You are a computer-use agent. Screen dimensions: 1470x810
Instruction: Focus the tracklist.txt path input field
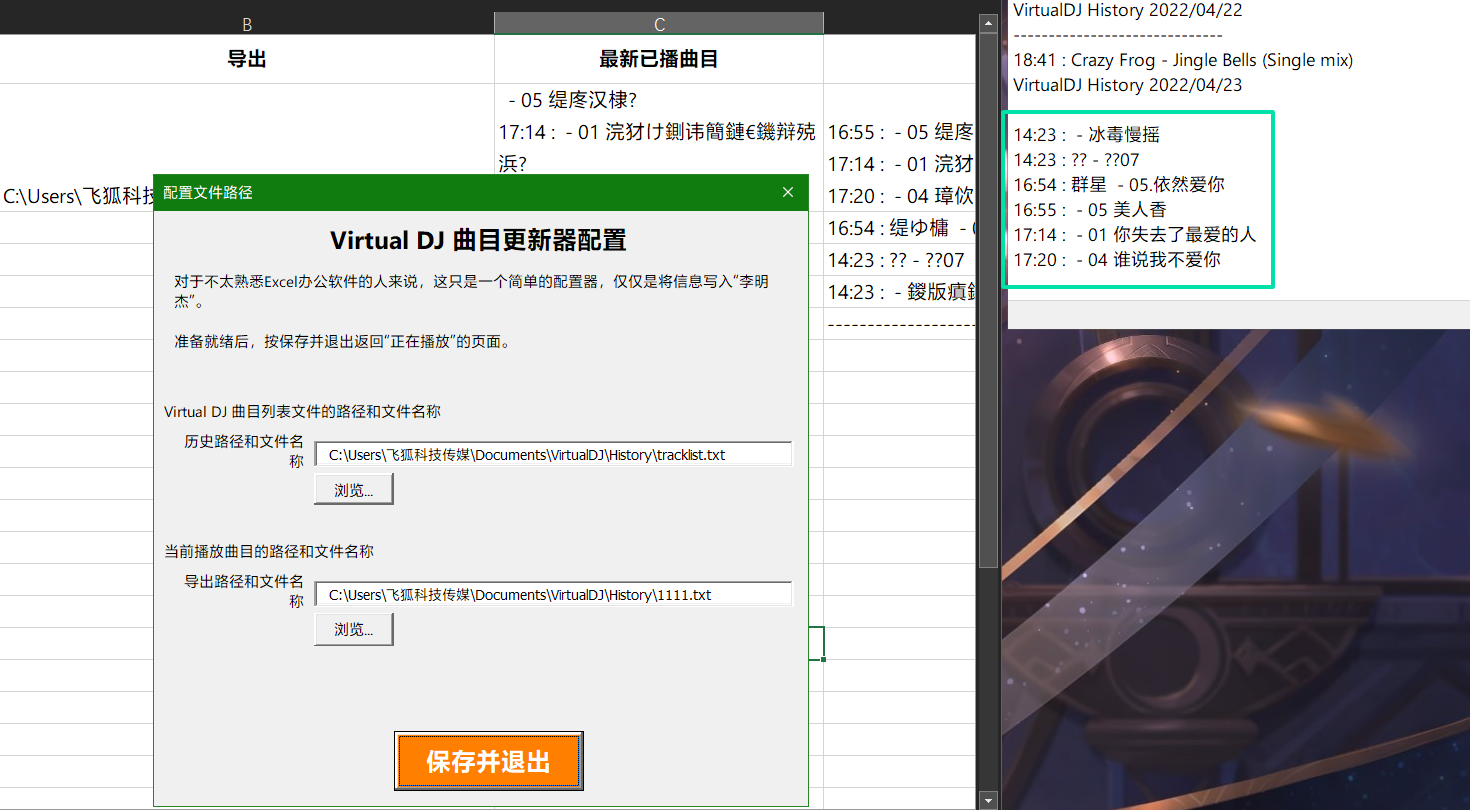(553, 455)
